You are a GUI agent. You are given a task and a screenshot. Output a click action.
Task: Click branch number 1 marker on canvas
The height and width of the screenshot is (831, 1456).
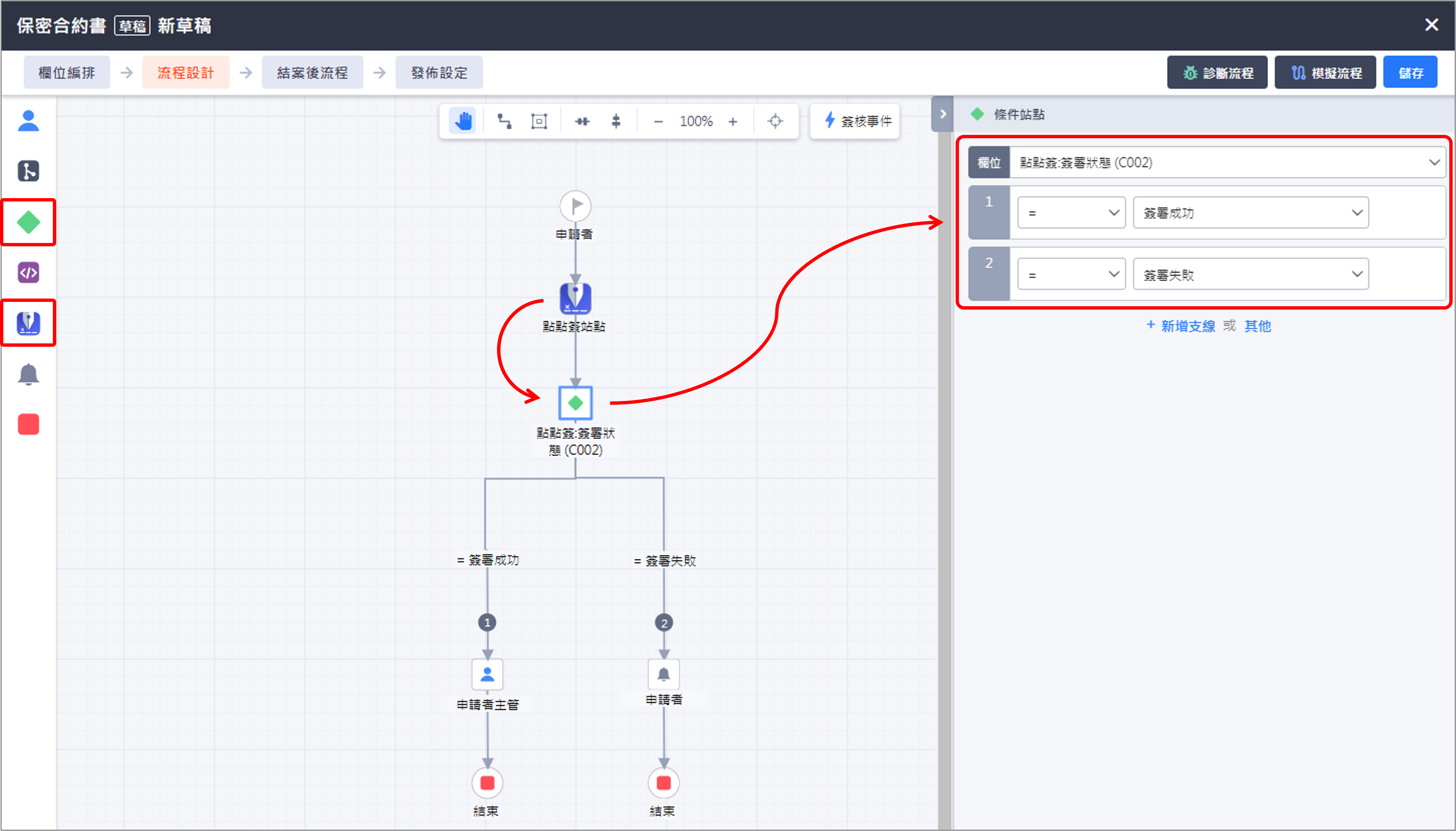click(487, 623)
